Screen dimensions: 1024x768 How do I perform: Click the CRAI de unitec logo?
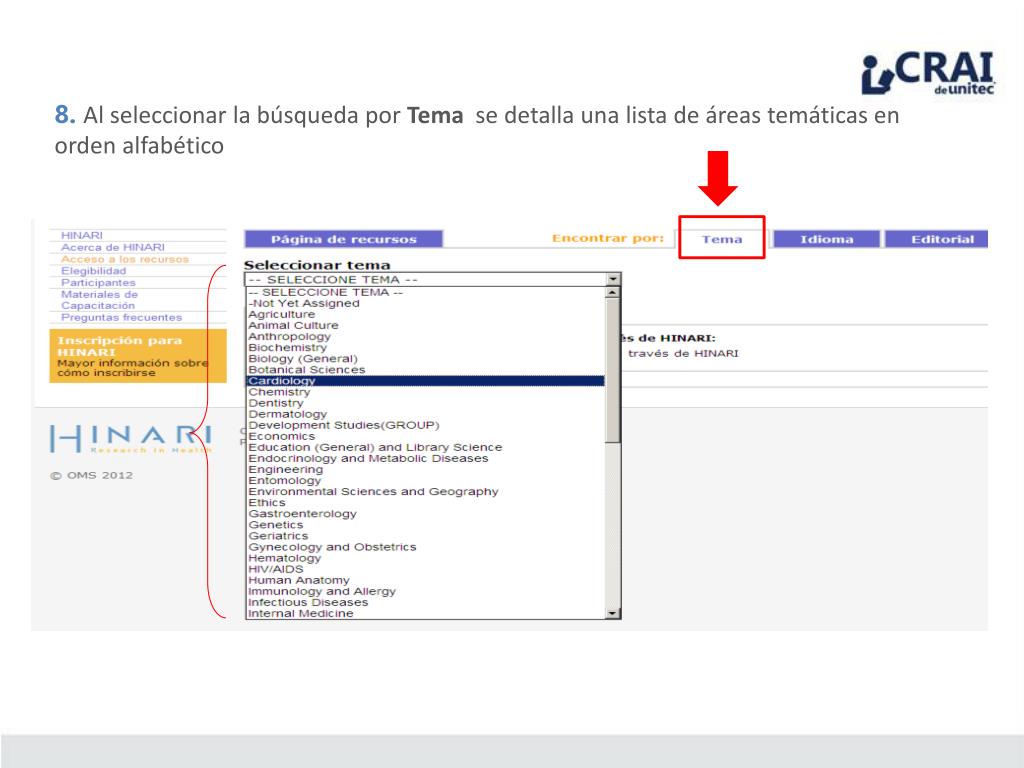click(x=928, y=73)
